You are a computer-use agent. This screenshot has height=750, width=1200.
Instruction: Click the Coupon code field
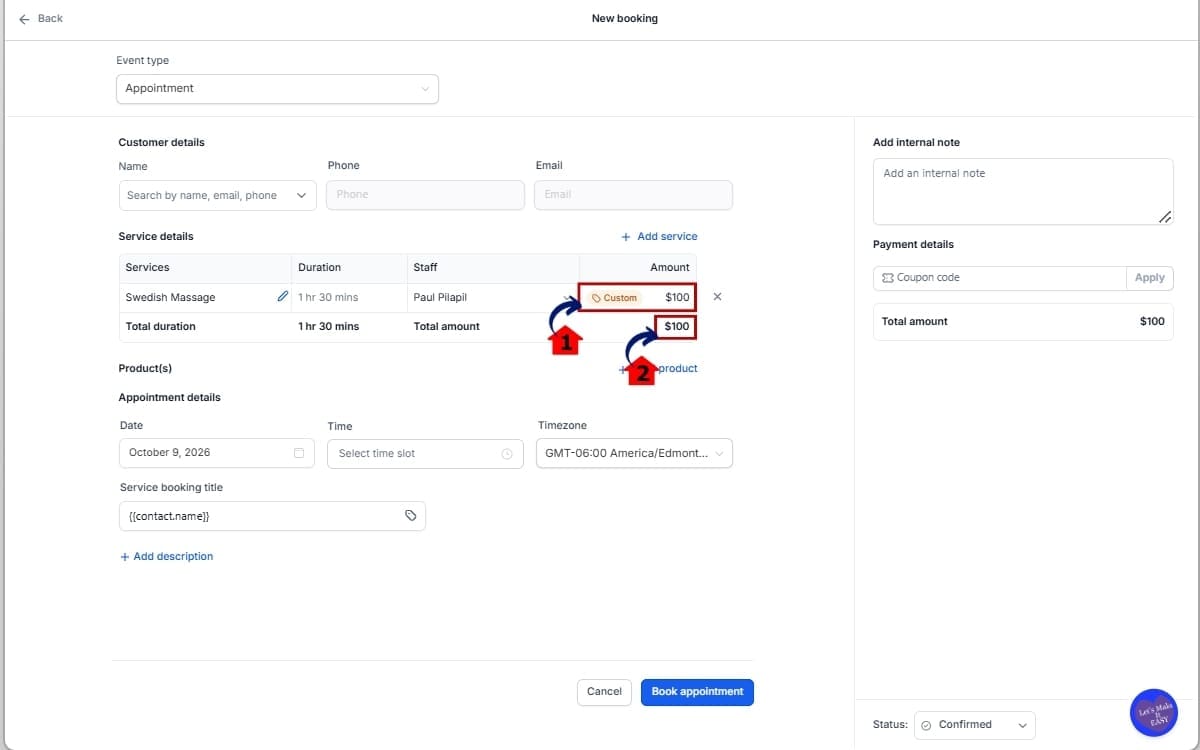(x=999, y=278)
